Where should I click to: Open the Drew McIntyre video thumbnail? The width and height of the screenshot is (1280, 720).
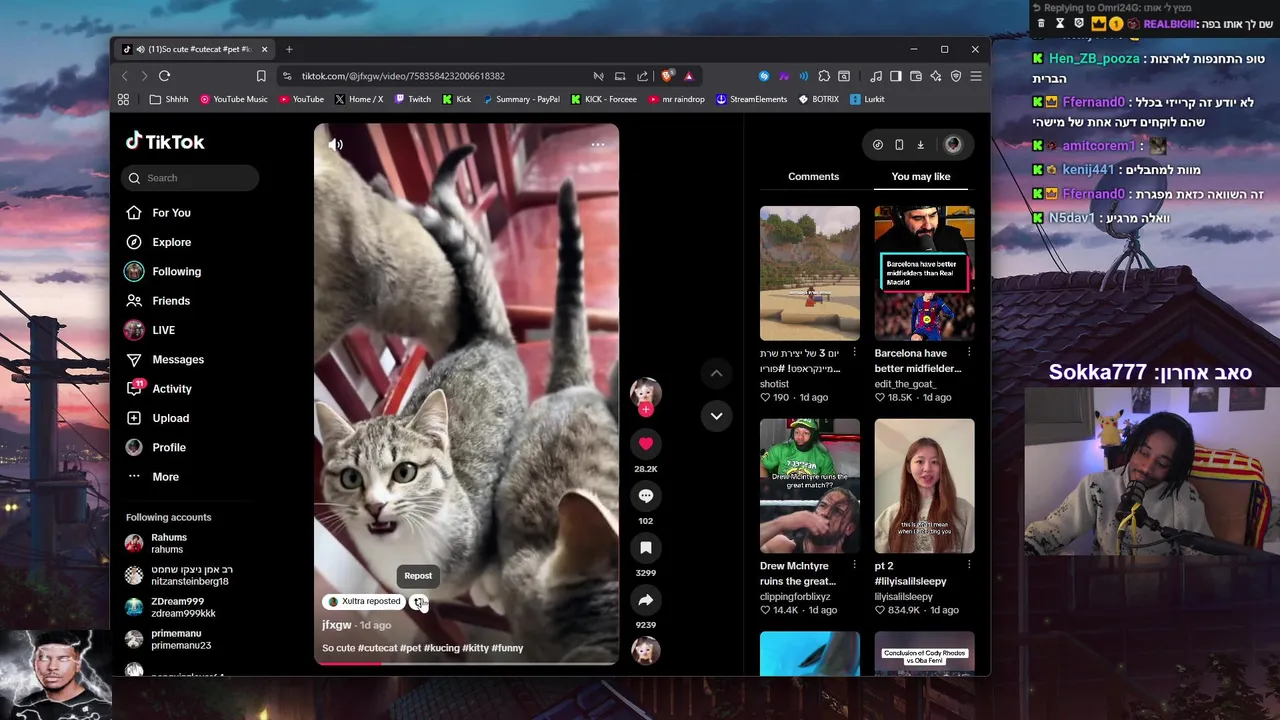(809, 486)
